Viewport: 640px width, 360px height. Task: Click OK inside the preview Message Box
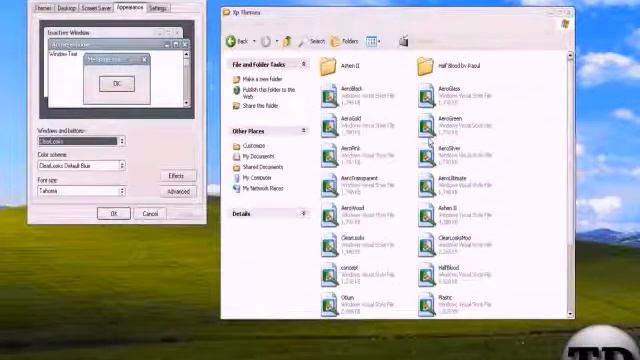117,84
